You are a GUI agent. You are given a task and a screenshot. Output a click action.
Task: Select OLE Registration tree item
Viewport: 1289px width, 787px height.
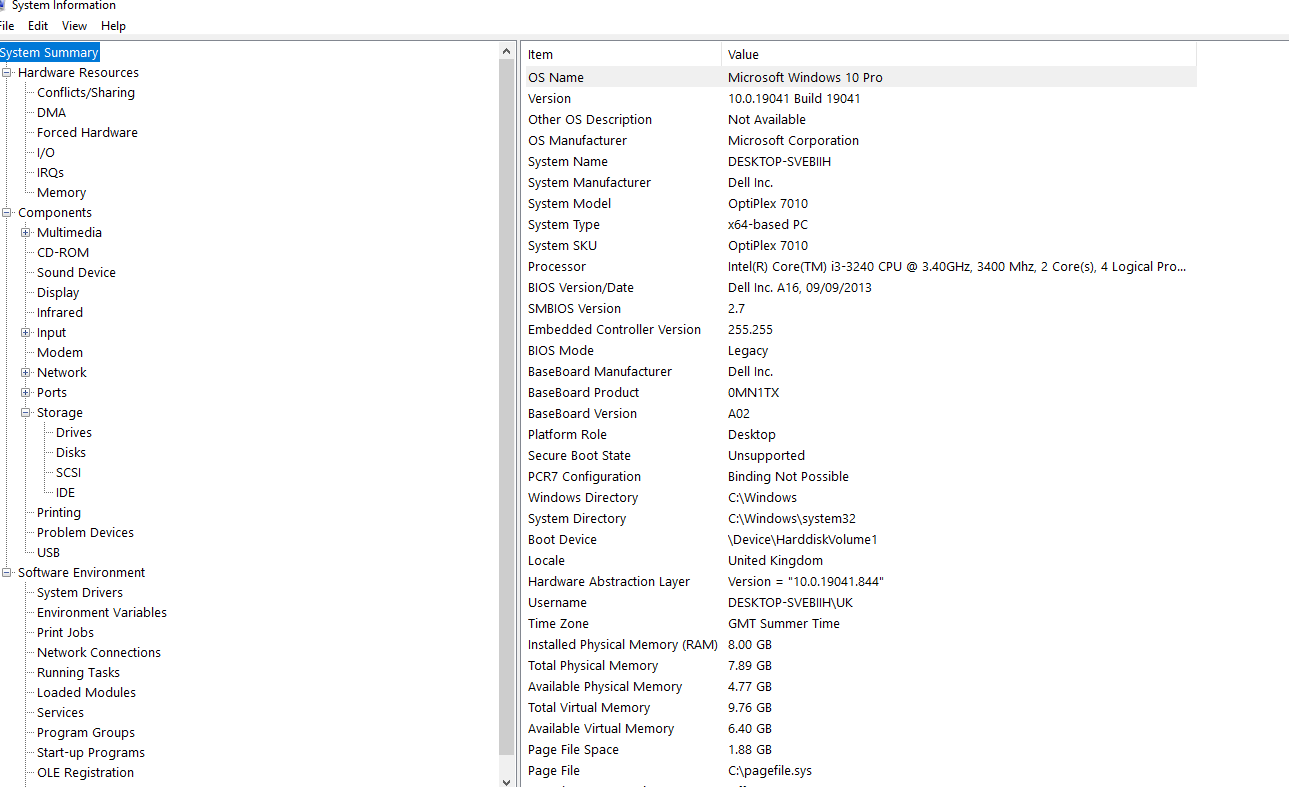[85, 773]
